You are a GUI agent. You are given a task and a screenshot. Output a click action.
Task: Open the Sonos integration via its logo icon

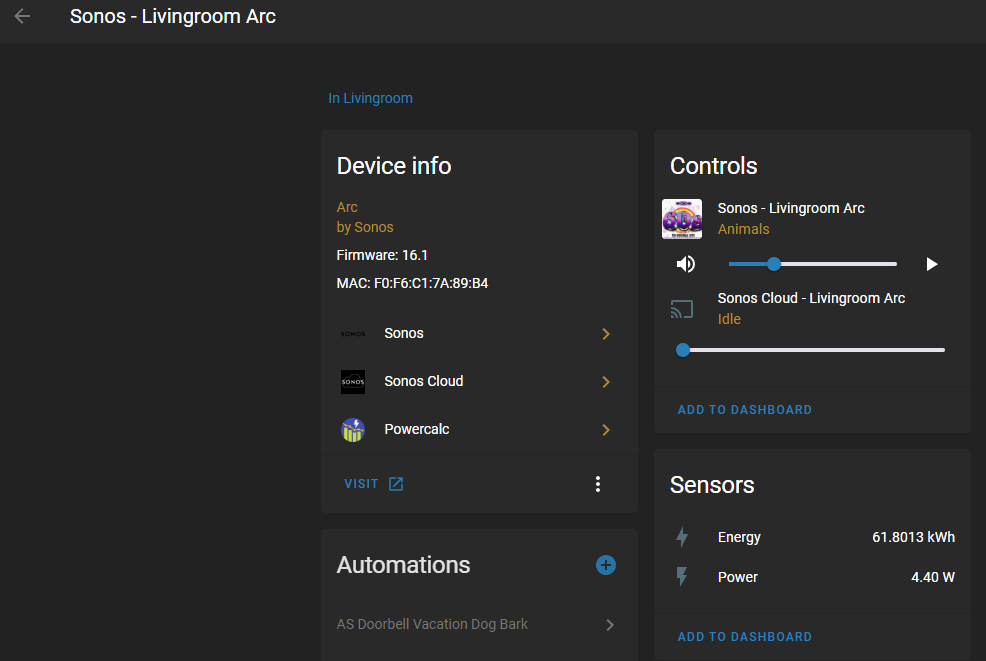tap(352, 333)
